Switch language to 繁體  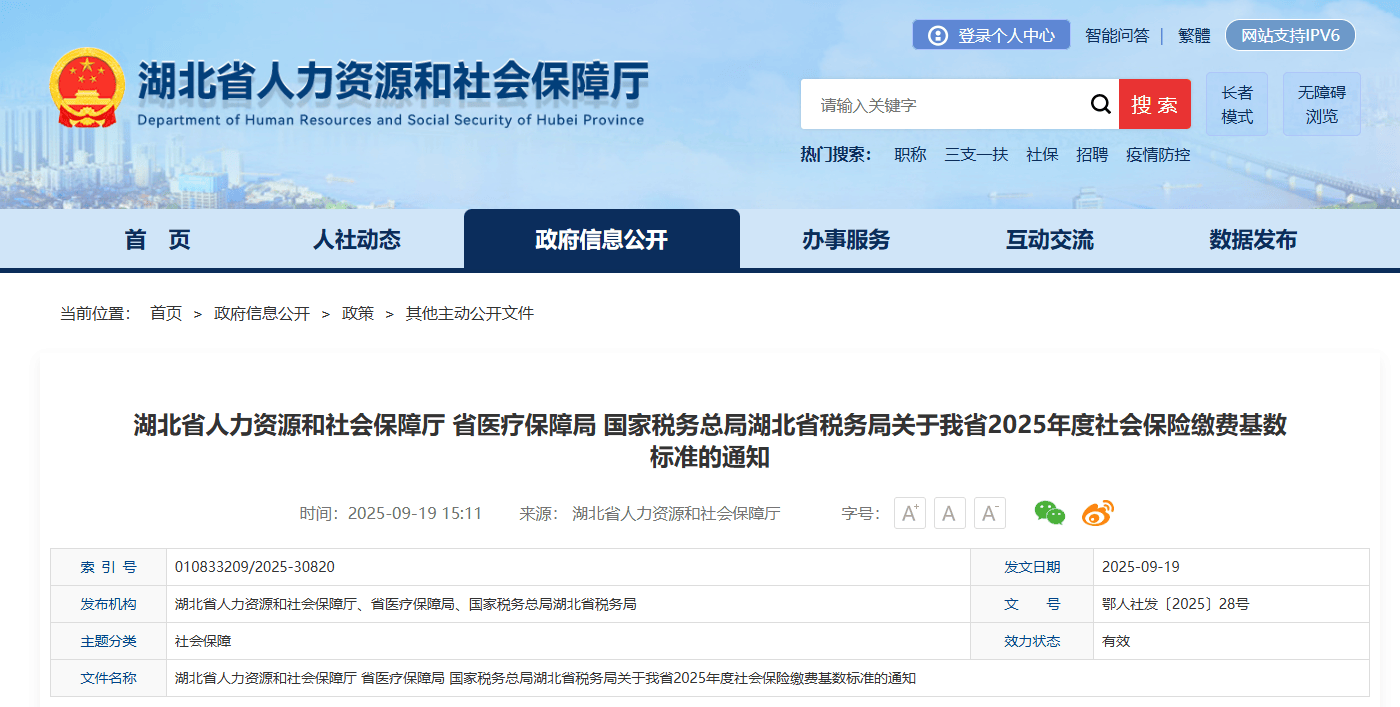coord(1194,34)
